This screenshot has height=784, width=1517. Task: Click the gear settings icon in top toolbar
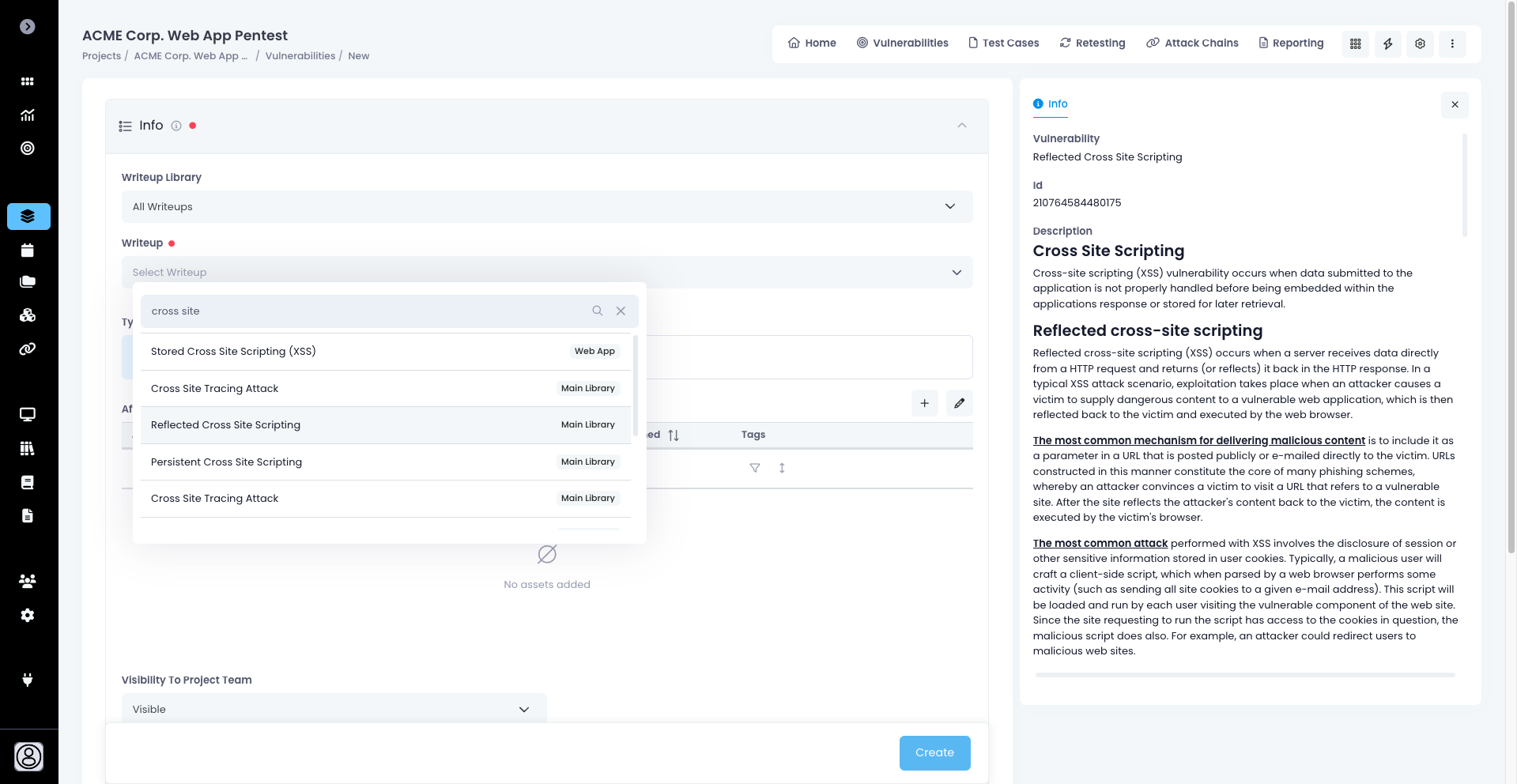1420,43
